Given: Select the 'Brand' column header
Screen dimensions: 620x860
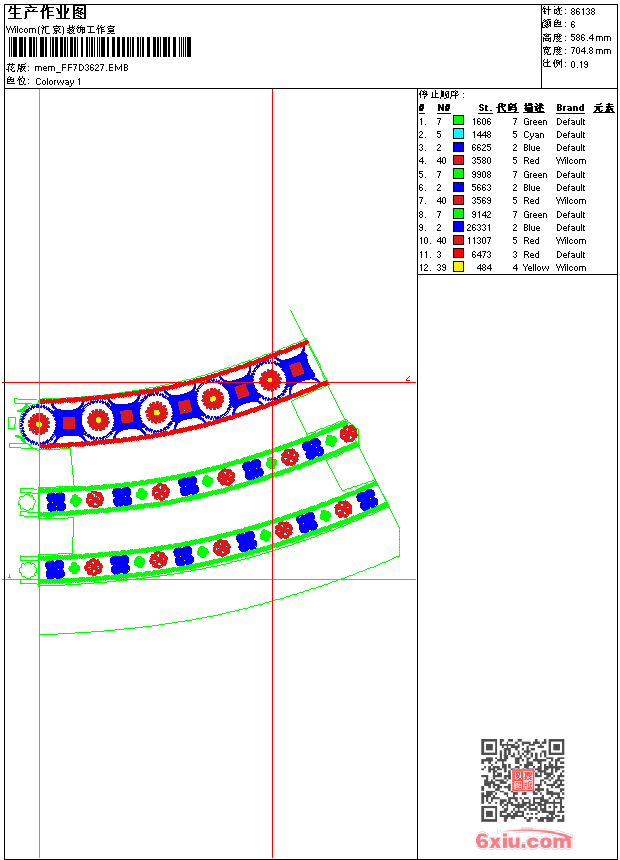Looking at the screenshot, I should (570, 108).
